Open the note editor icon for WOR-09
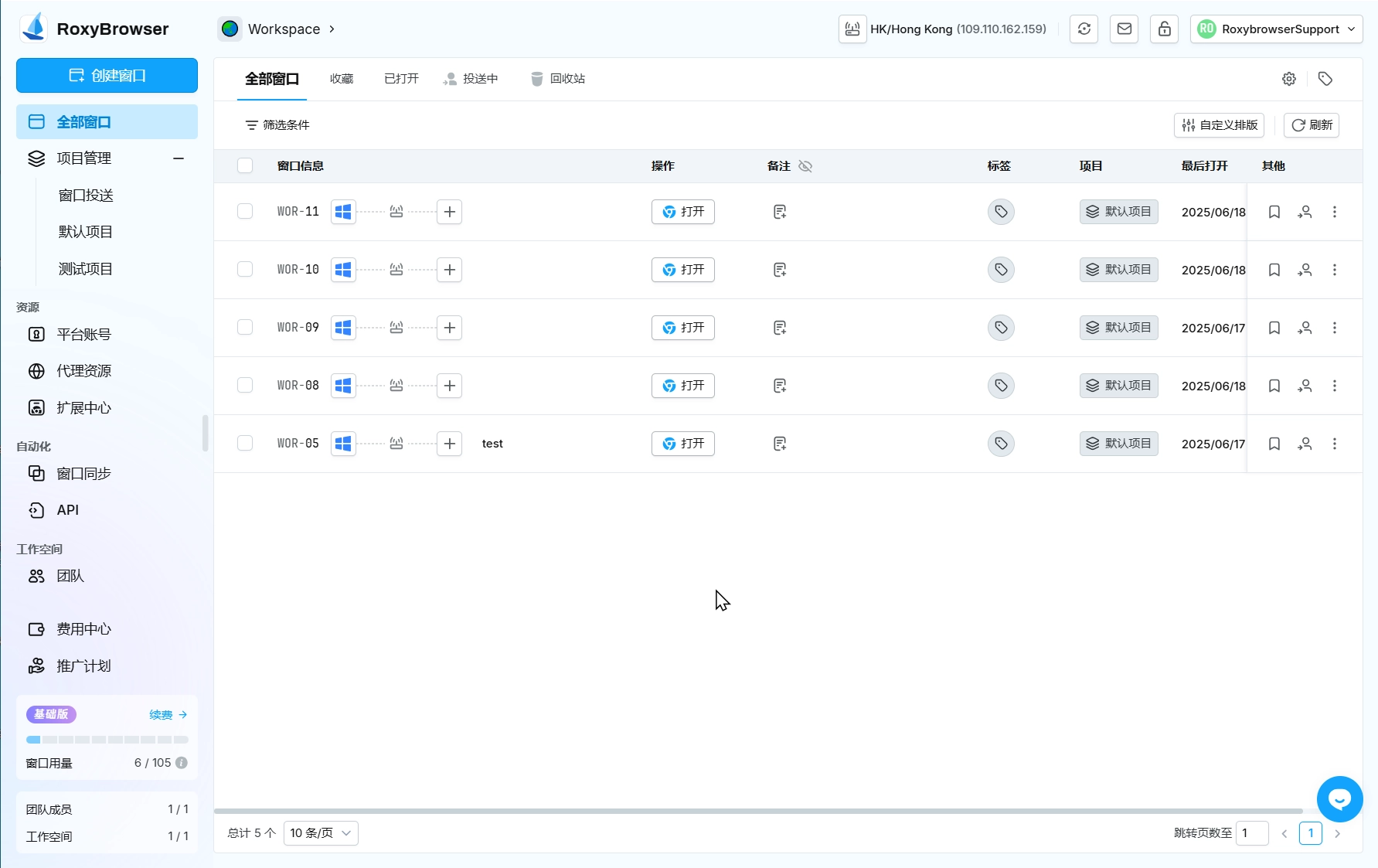The image size is (1378, 868). (780, 328)
